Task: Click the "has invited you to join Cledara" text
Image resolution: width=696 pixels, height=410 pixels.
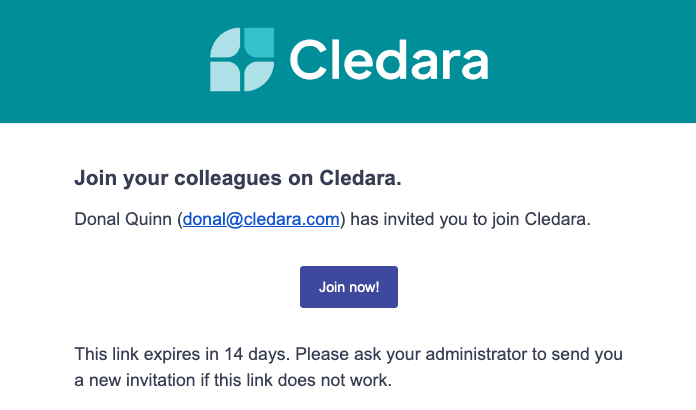Action: pos(470,219)
